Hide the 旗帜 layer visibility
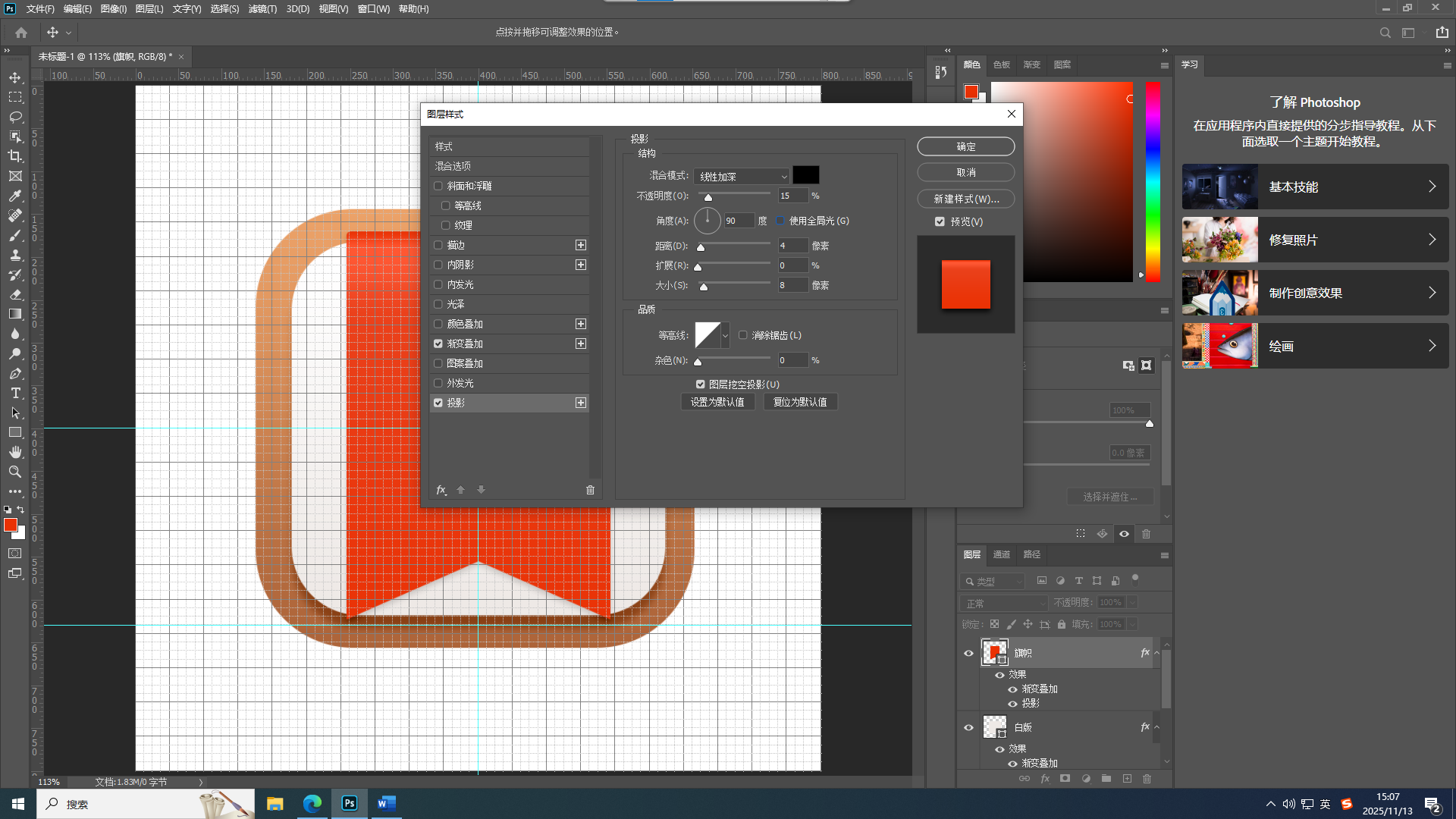 [x=968, y=653]
